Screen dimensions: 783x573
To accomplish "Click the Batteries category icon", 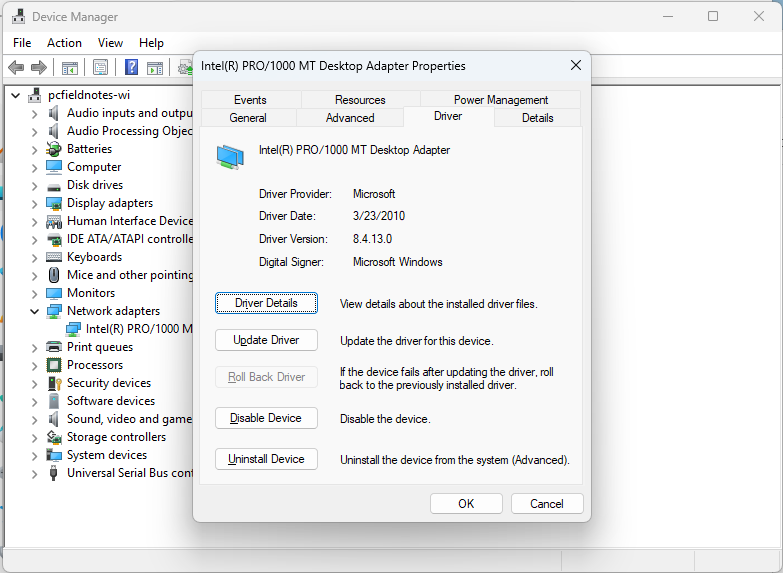I will click(x=53, y=149).
